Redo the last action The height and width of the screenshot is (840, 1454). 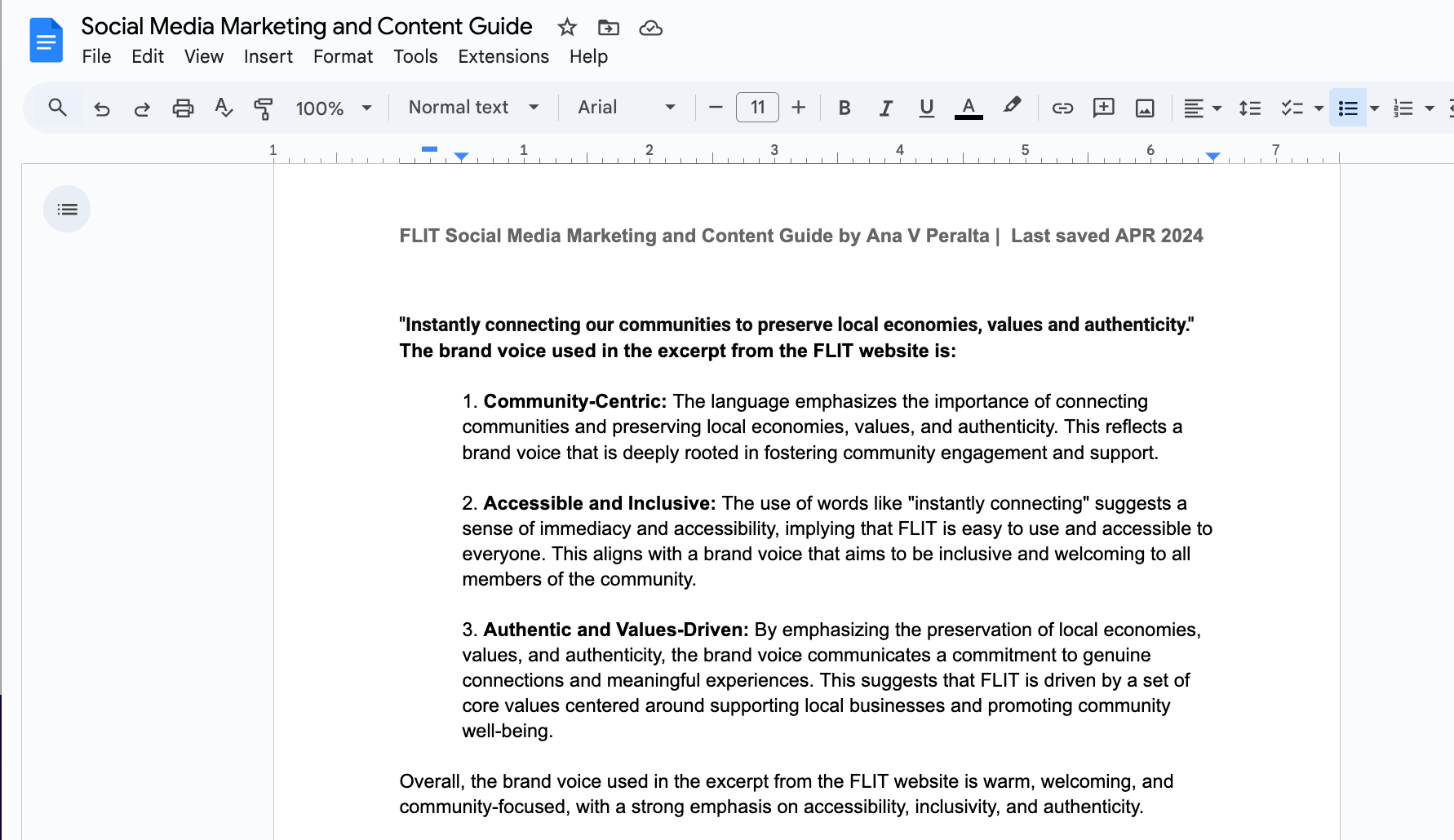point(142,108)
